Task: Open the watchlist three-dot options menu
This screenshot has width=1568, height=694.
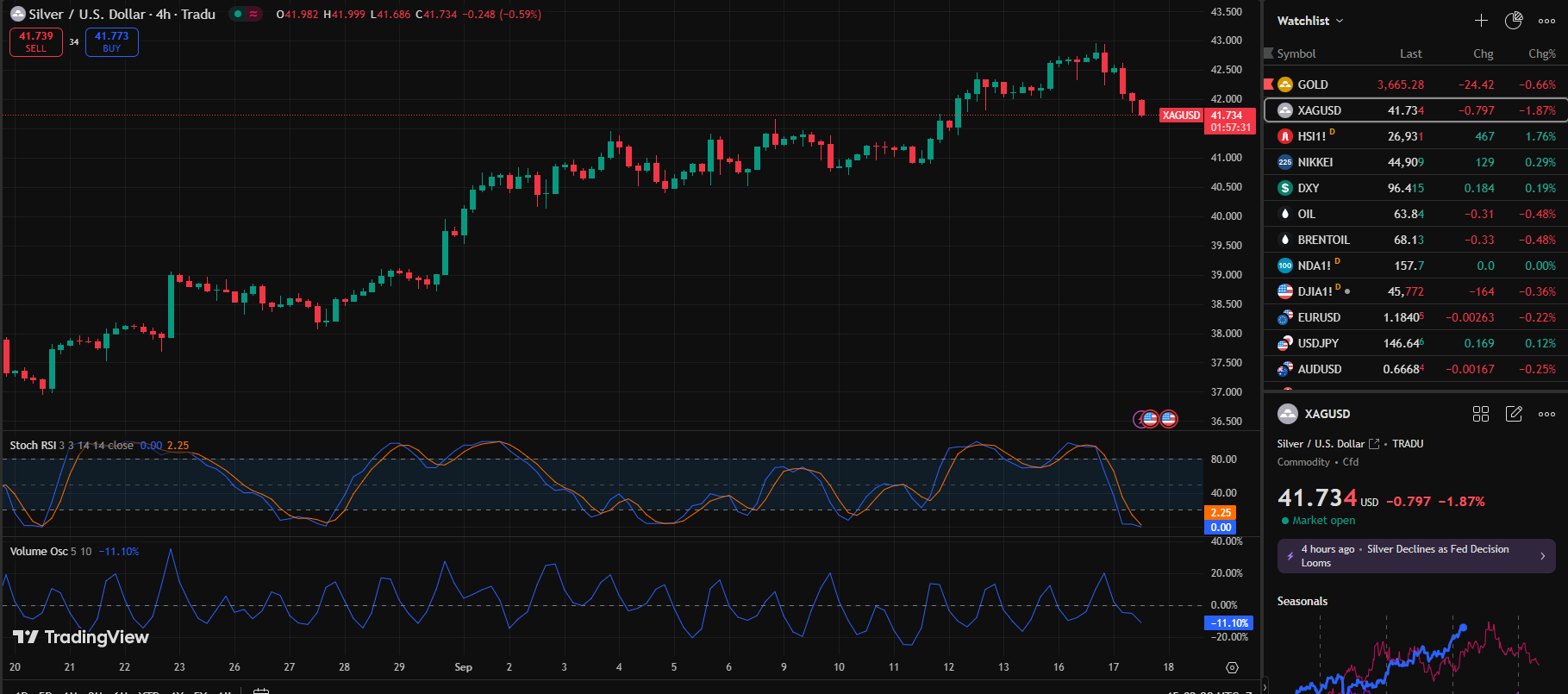Action: coord(1546,21)
